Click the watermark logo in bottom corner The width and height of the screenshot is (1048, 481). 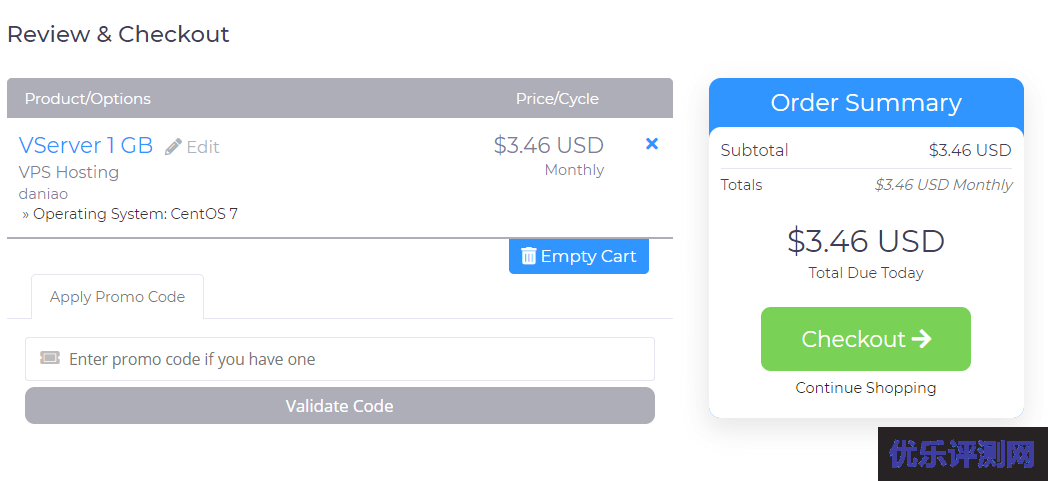(962, 454)
